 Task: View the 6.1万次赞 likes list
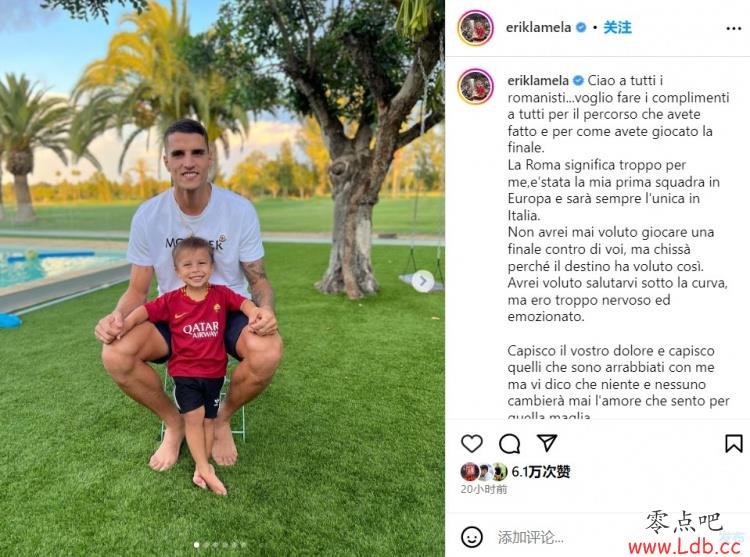(541, 472)
